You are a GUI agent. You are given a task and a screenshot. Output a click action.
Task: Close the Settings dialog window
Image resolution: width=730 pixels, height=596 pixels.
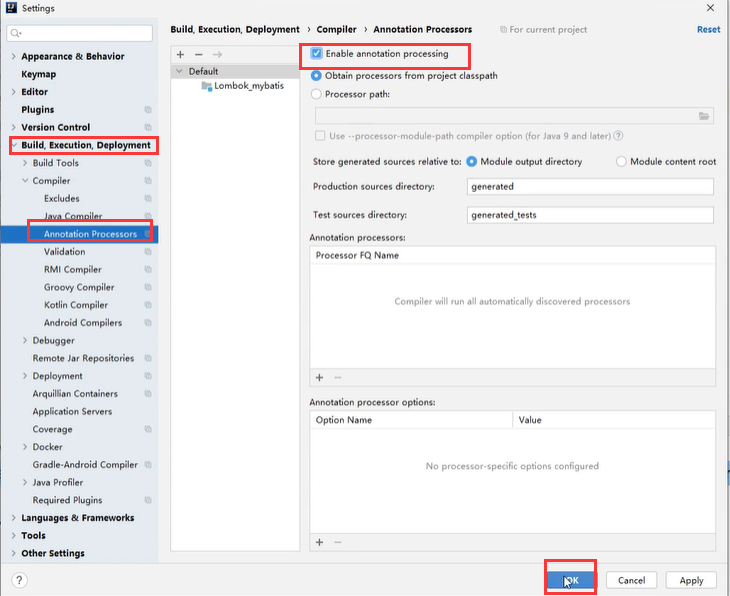[x=710, y=8]
